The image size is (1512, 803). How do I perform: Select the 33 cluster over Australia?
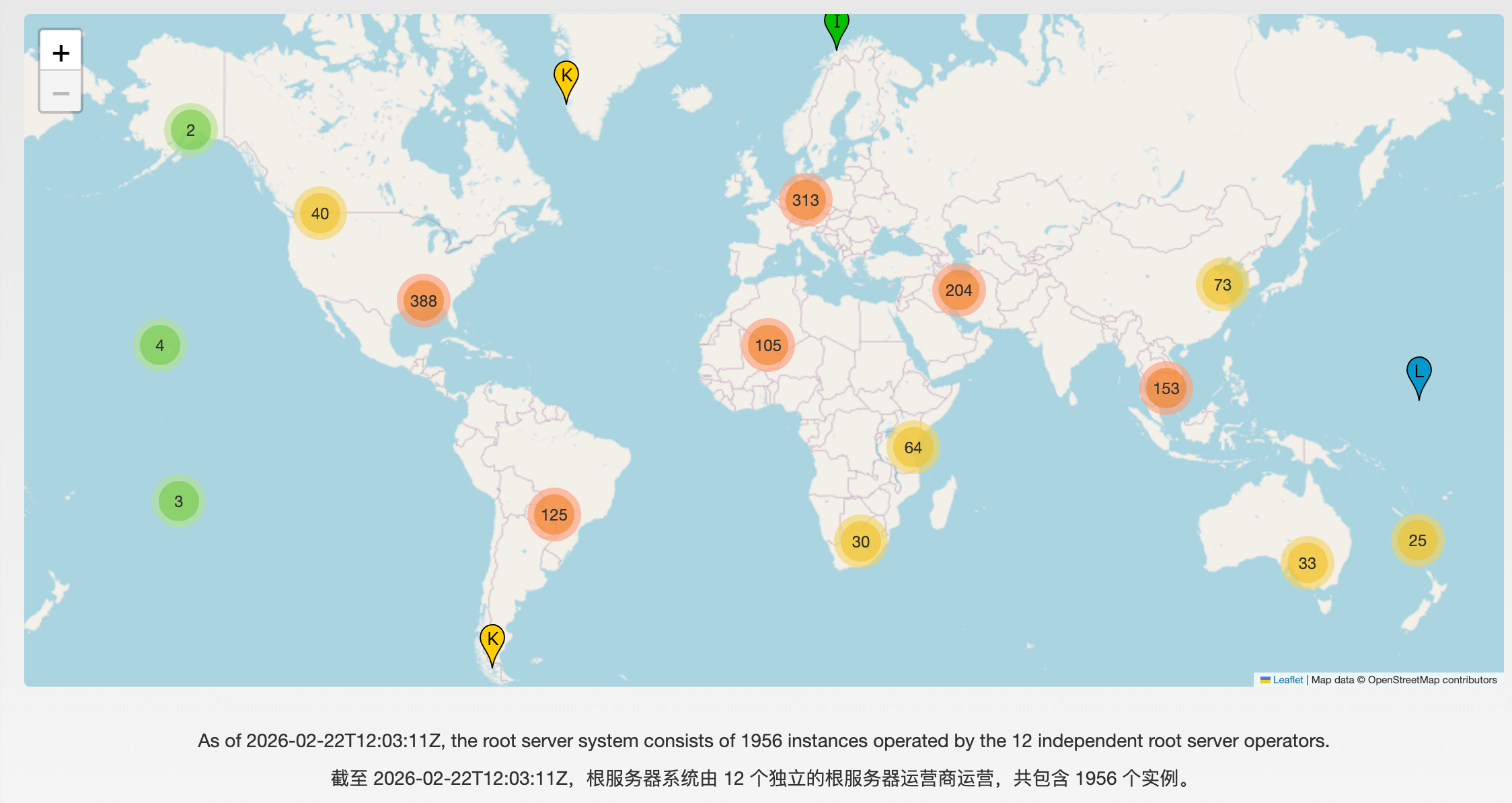(x=1306, y=564)
